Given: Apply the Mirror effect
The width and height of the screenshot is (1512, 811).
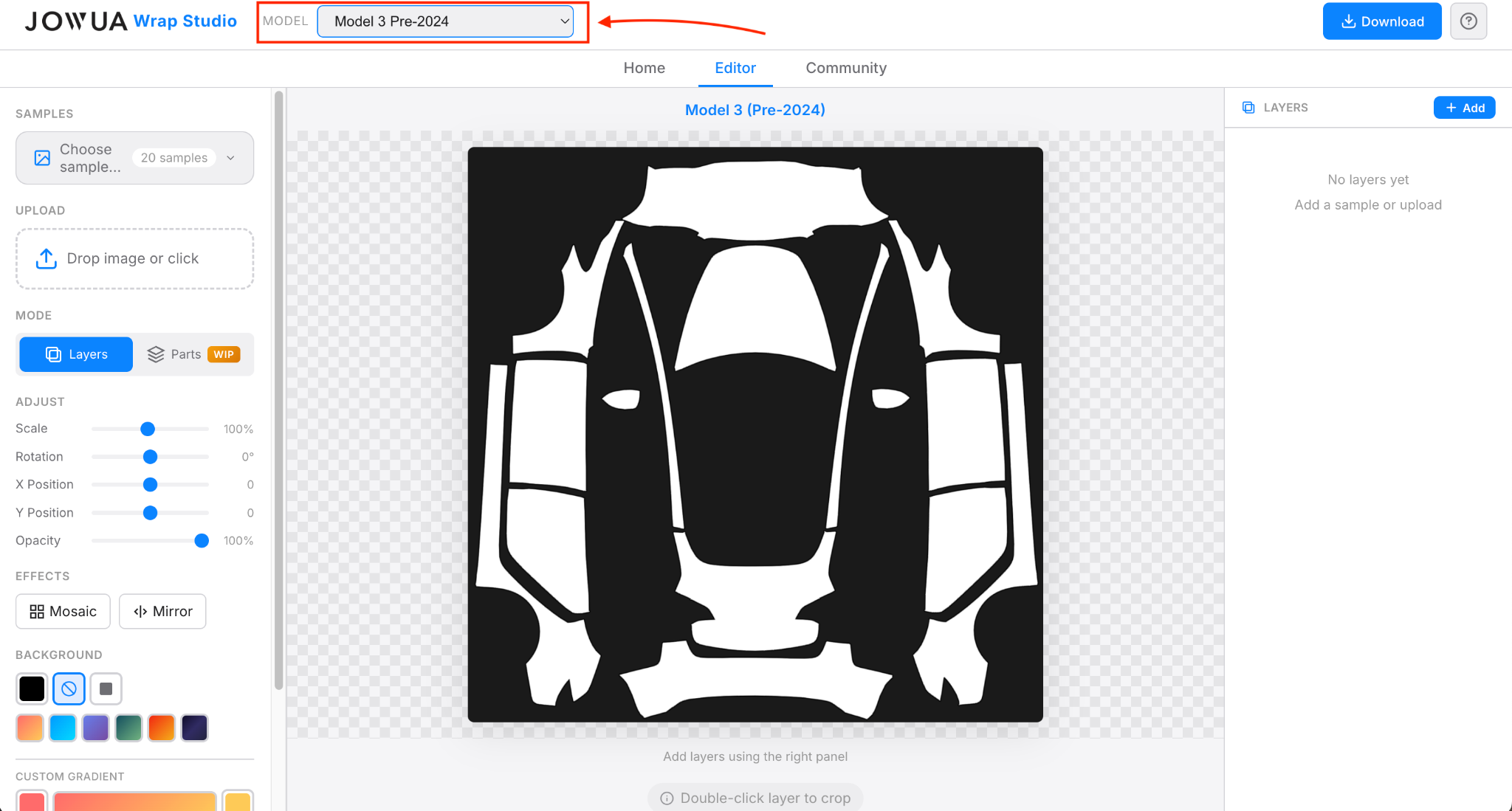Looking at the screenshot, I should (x=162, y=611).
